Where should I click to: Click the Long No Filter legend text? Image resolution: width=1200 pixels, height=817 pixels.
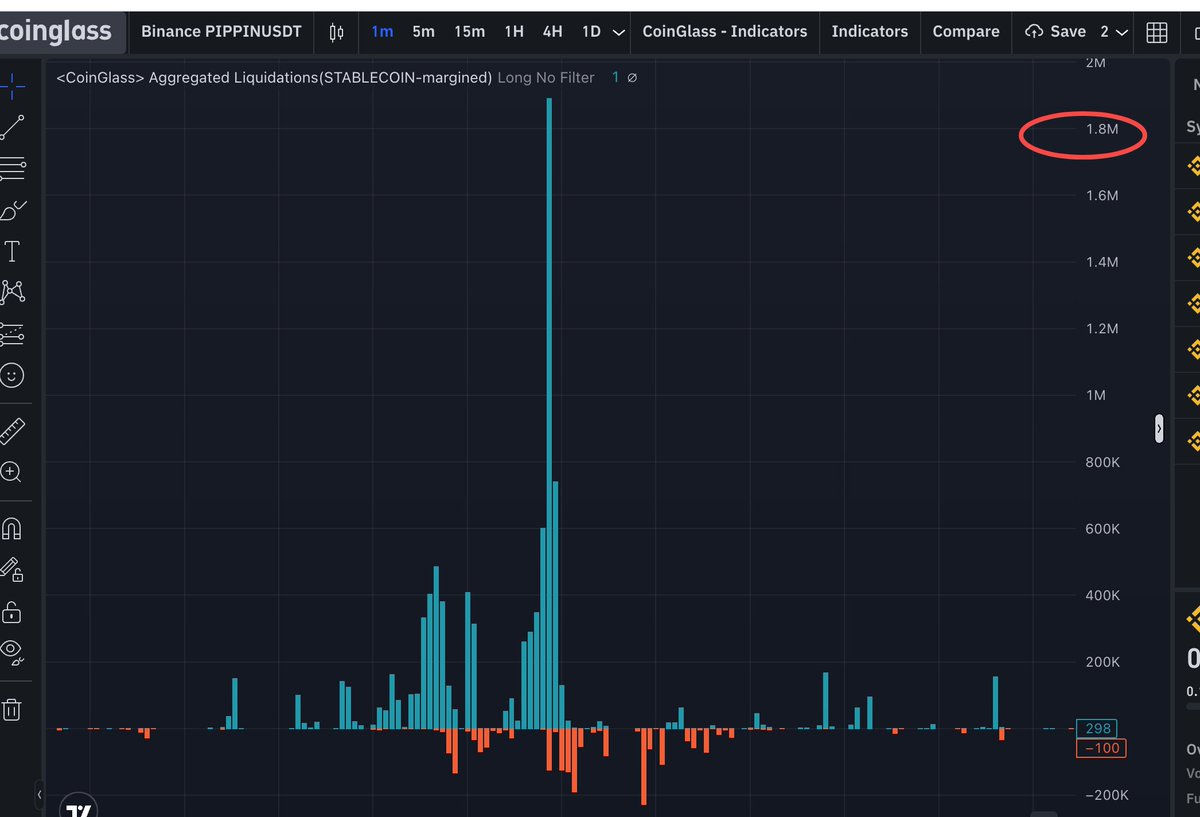tap(546, 77)
